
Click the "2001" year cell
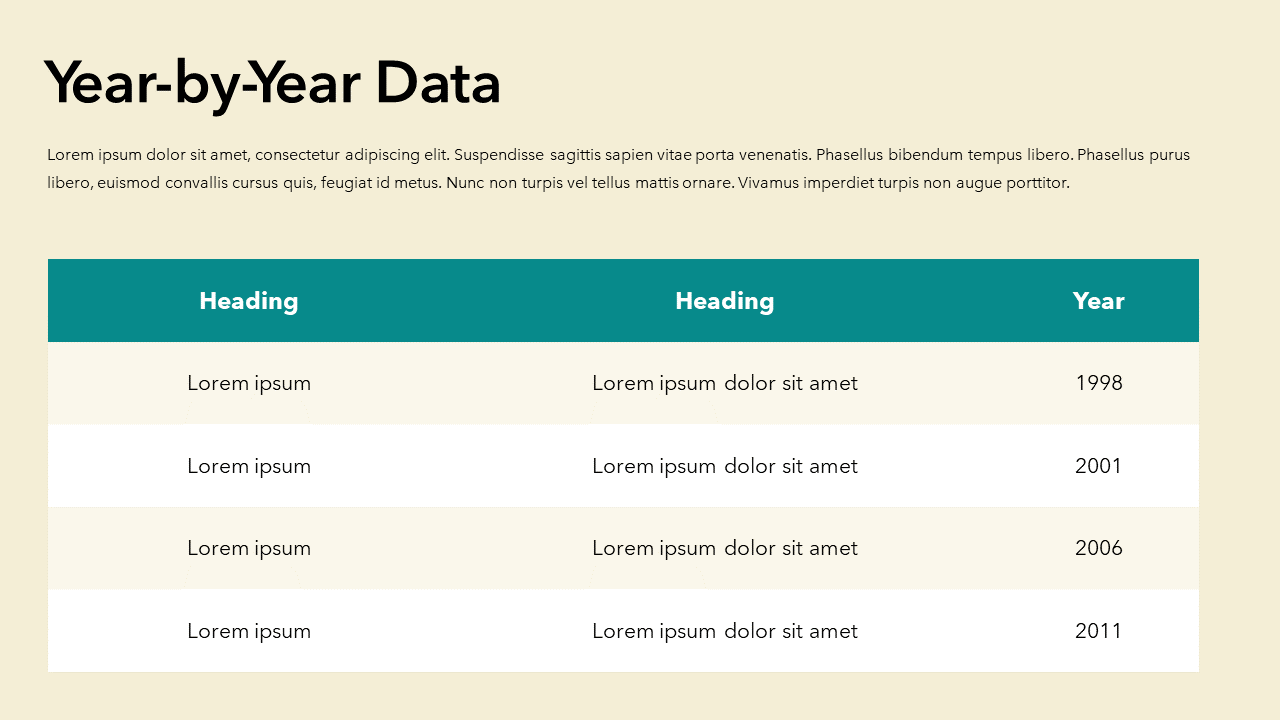coord(1098,466)
